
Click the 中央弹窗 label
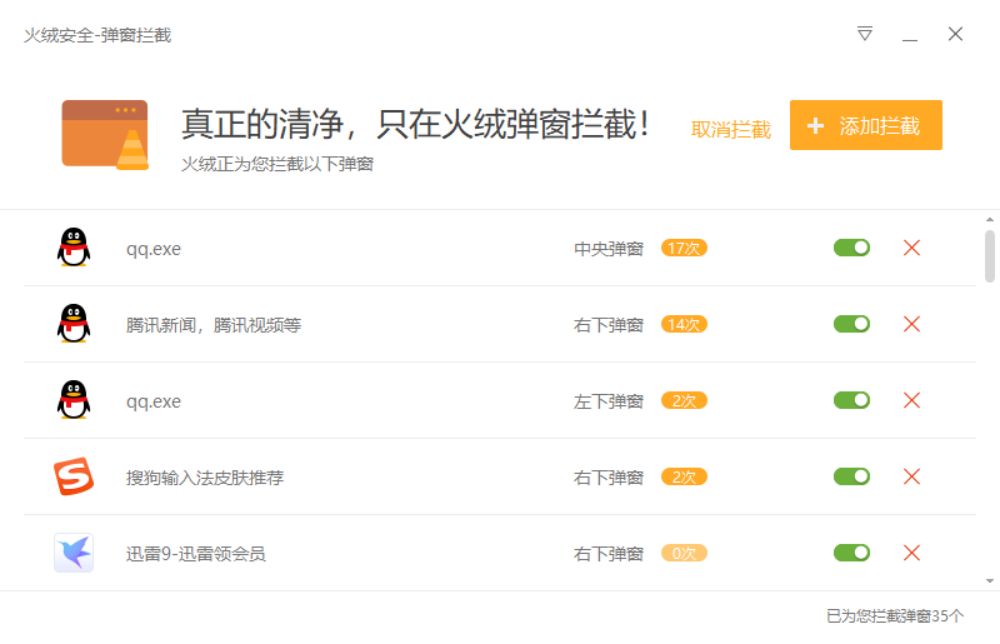coord(608,249)
